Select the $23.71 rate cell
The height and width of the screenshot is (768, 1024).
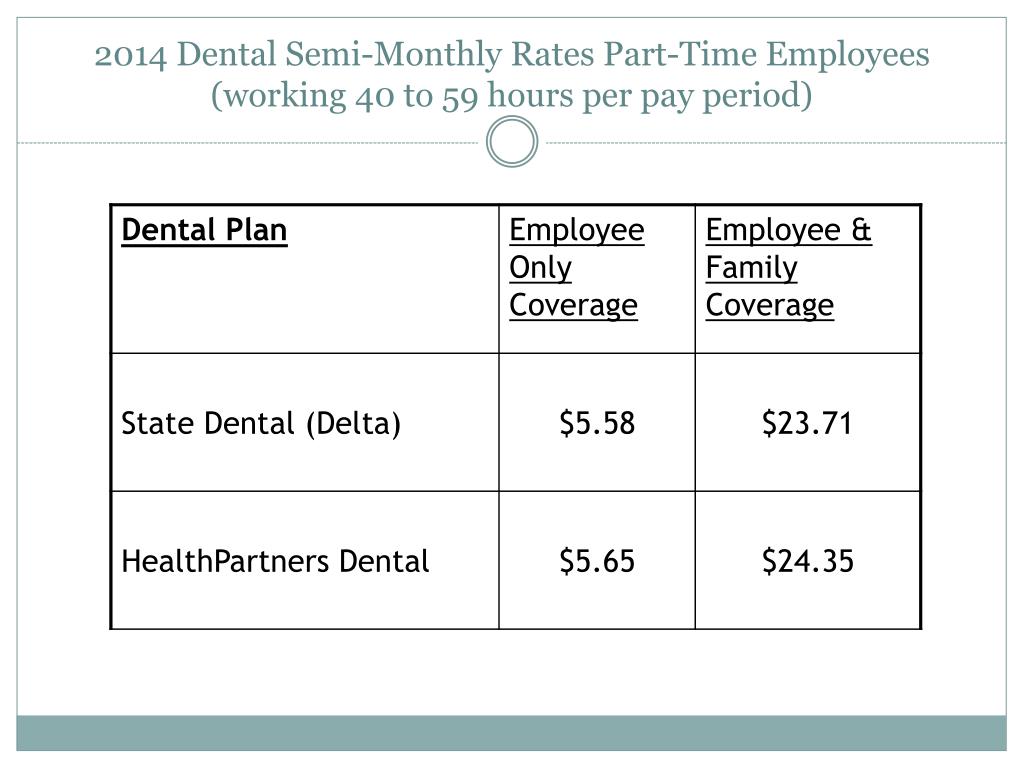(807, 423)
